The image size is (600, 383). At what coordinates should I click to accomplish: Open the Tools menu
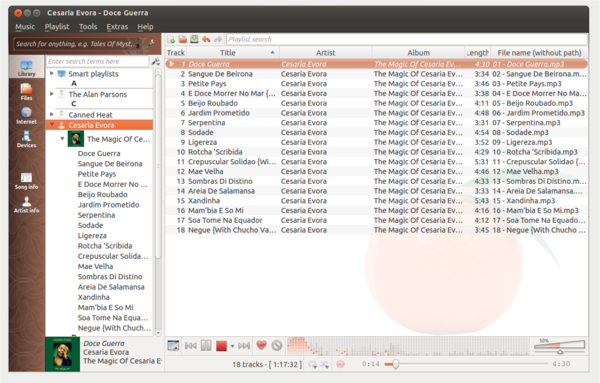click(x=88, y=27)
